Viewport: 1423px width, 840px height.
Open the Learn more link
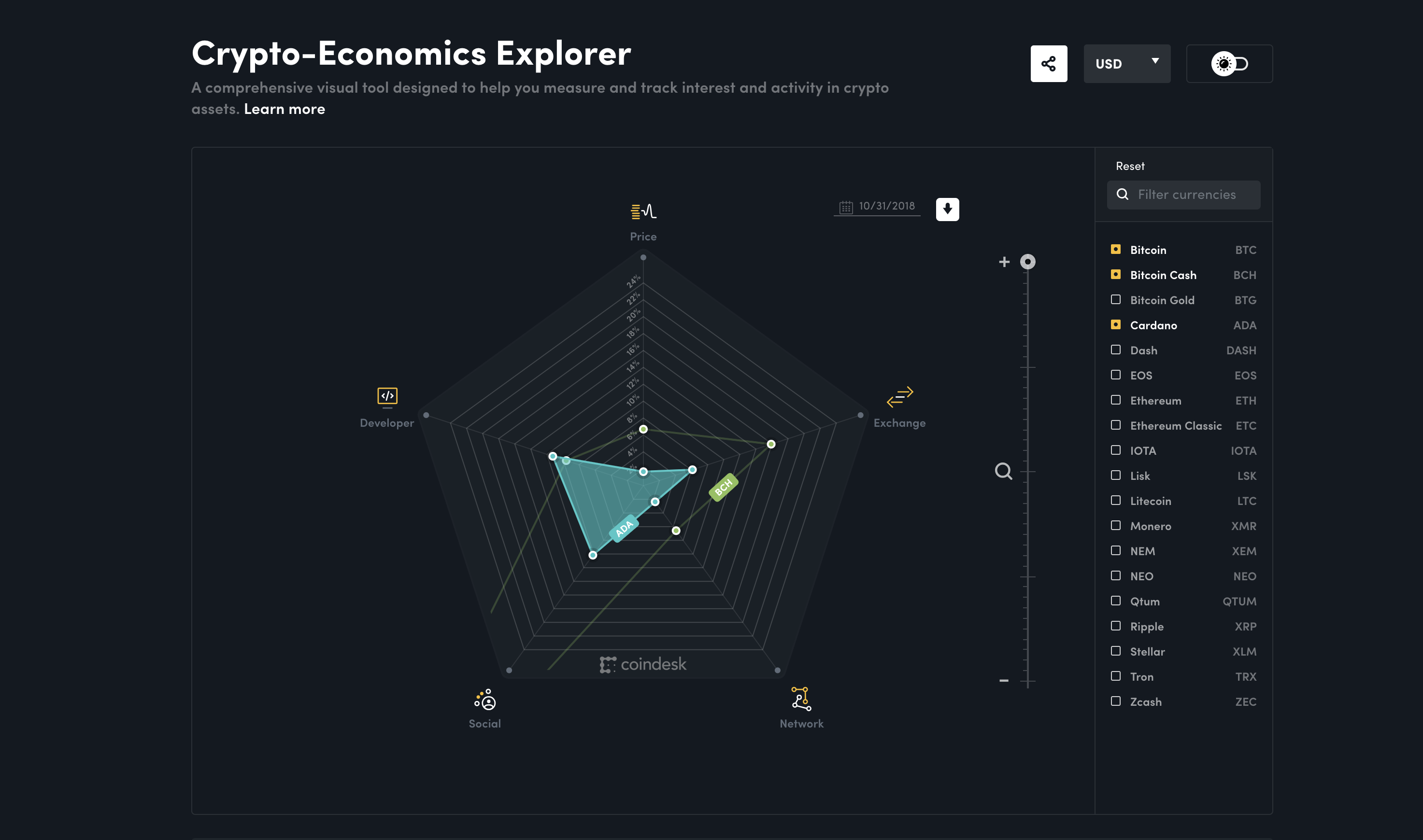click(284, 109)
